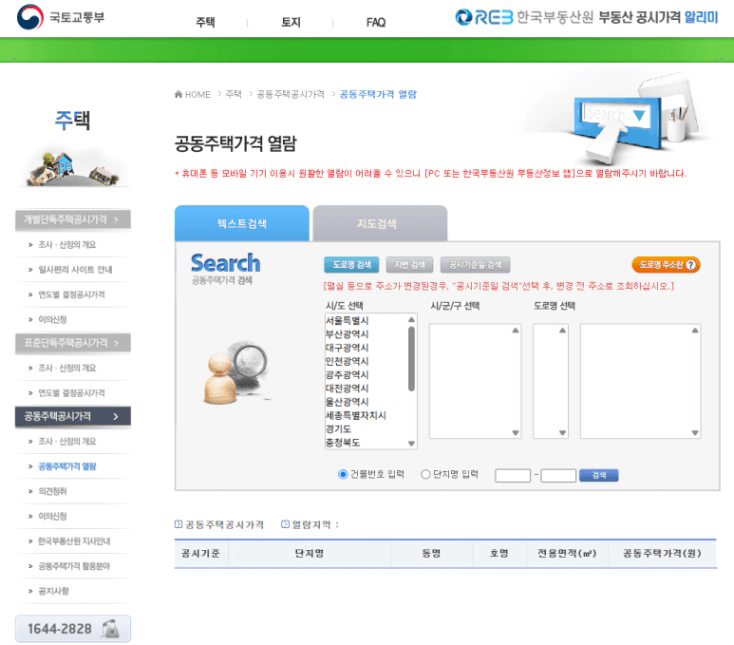This screenshot has width=734, height=645.
Task: Click the HOME breadcrumb house icon
Action: coord(178,94)
